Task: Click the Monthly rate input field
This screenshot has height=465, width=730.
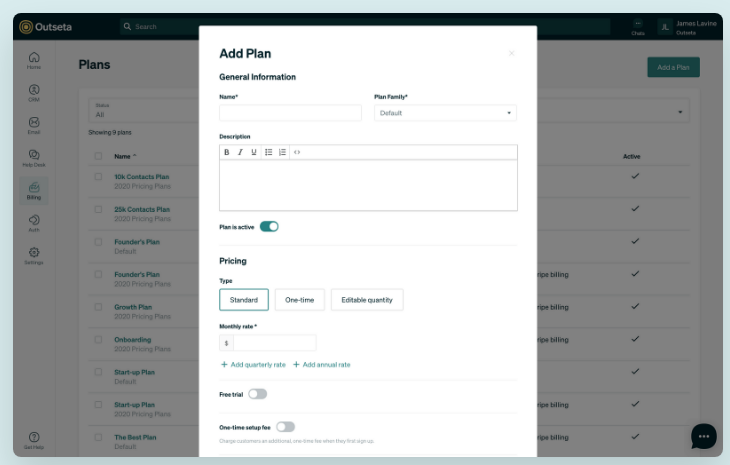Action: point(275,343)
